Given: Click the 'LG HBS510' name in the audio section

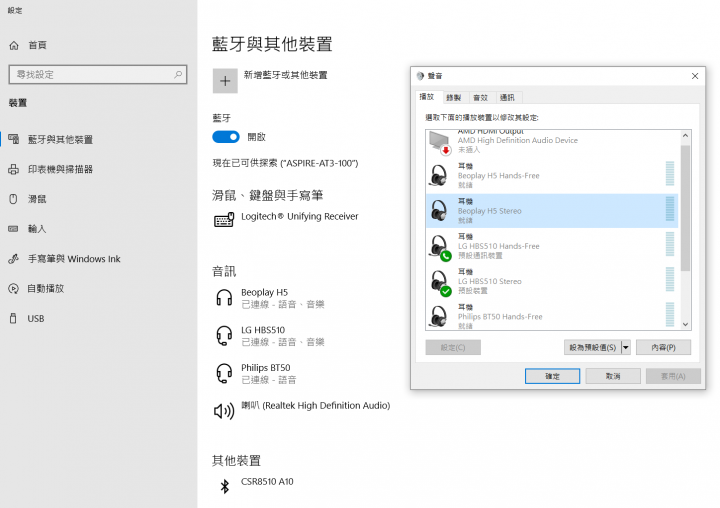Looking at the screenshot, I should (x=263, y=330).
